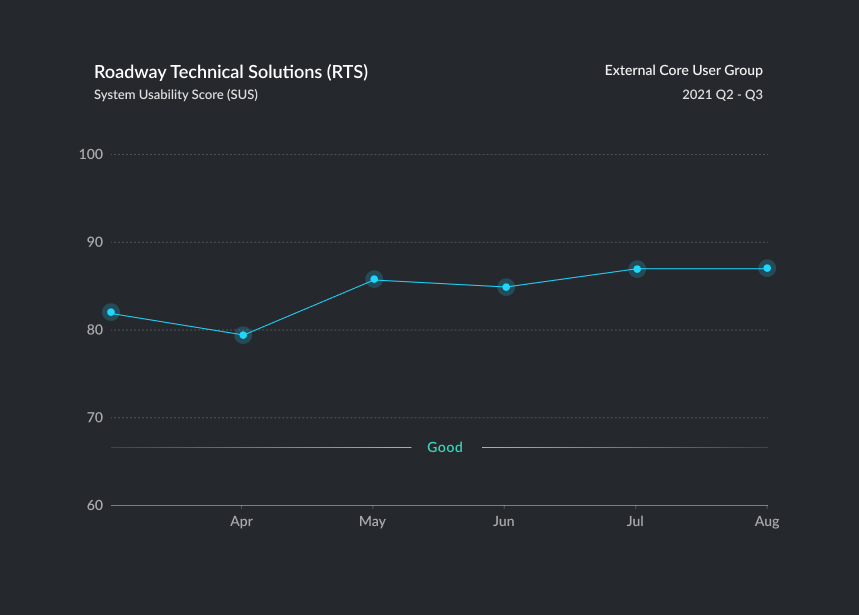Click the Good threshold label

[x=445, y=447]
